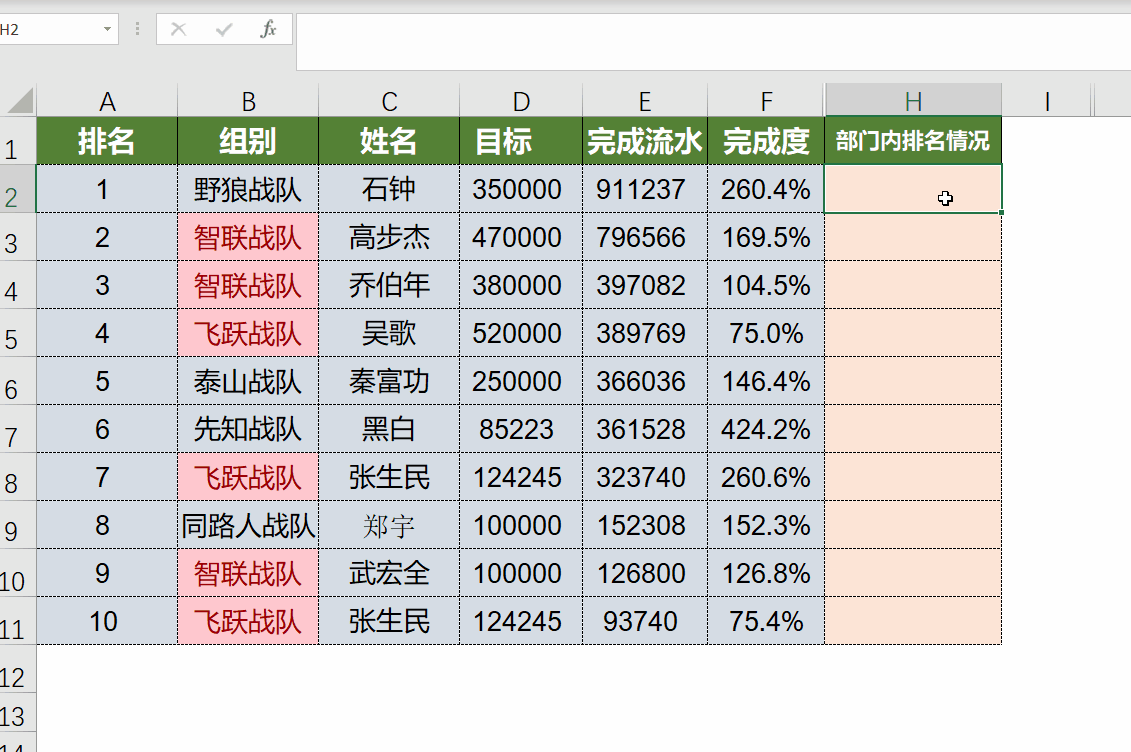The height and width of the screenshot is (752, 1131).
Task: Open the insert function fx dialog
Action: point(268,30)
